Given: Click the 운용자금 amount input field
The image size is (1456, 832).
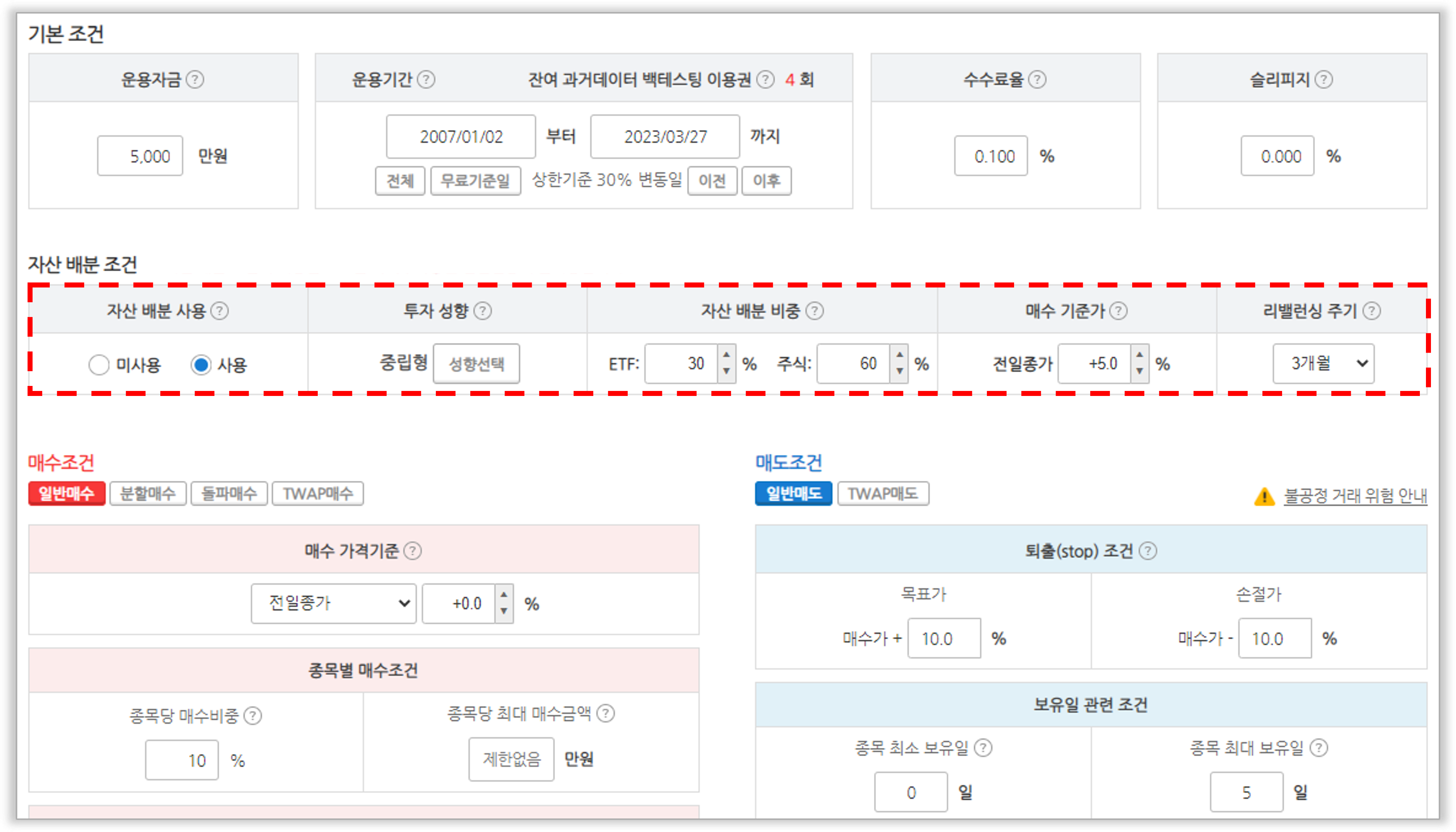Looking at the screenshot, I should pos(140,156).
